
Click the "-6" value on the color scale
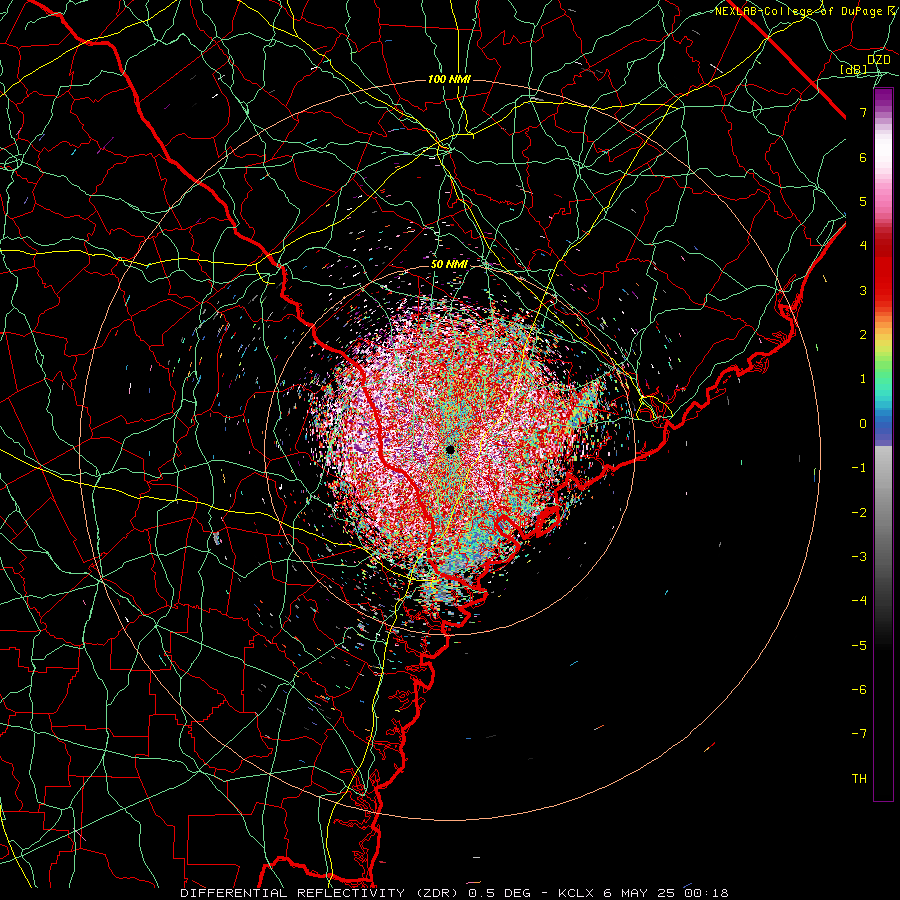pyautogui.click(x=859, y=689)
